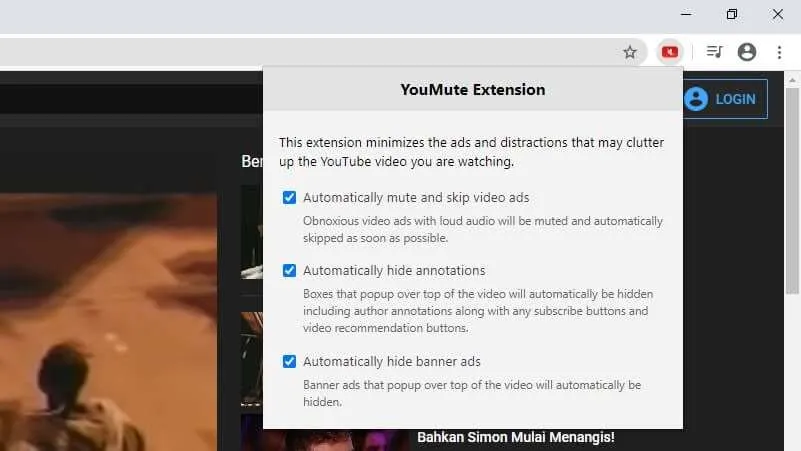
Task: Click the 'Automatically mute and skip video ads' label
Action: click(416, 198)
